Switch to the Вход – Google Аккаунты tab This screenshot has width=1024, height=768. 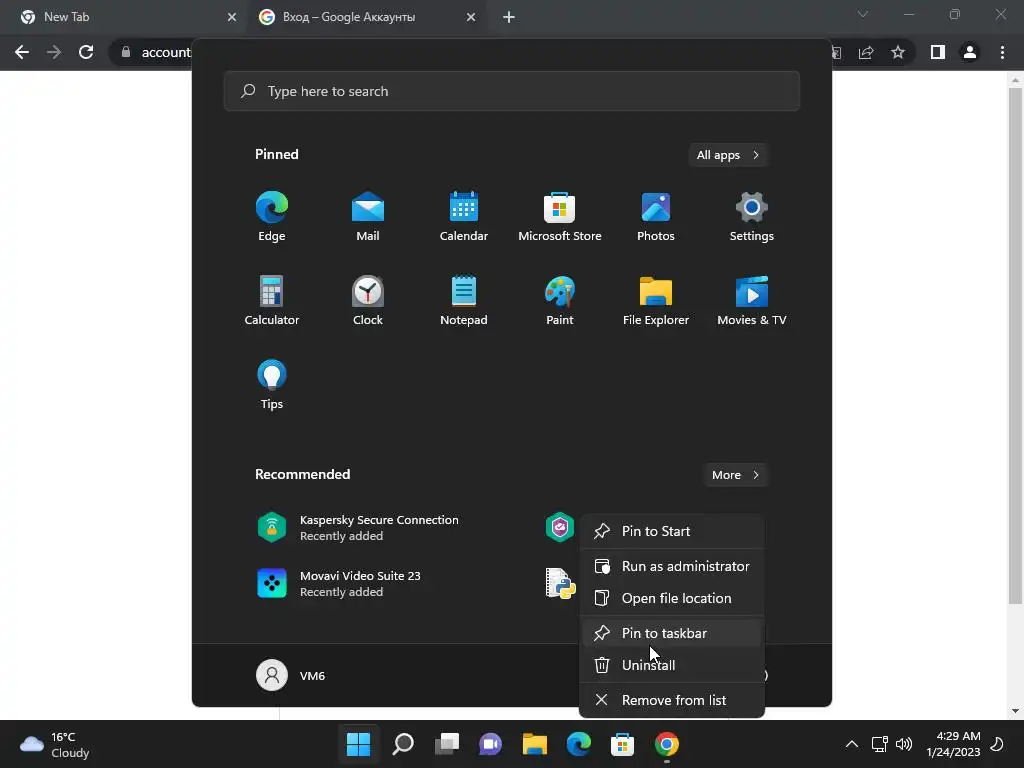coord(366,17)
